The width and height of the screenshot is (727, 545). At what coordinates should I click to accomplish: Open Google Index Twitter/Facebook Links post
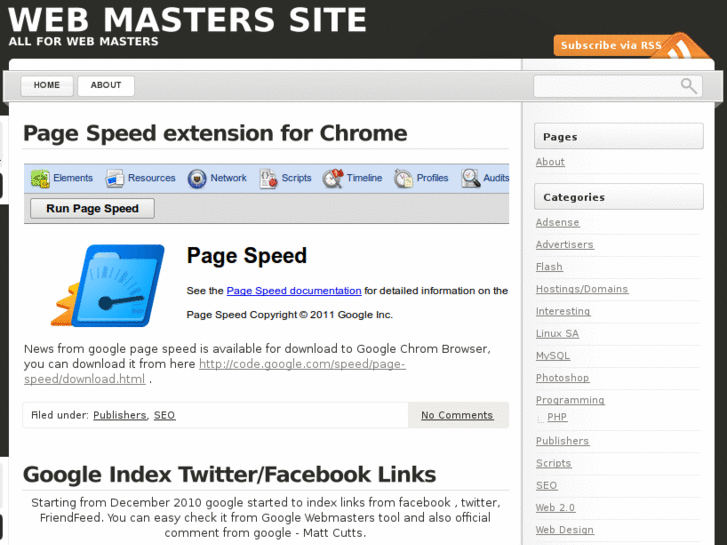pos(230,474)
